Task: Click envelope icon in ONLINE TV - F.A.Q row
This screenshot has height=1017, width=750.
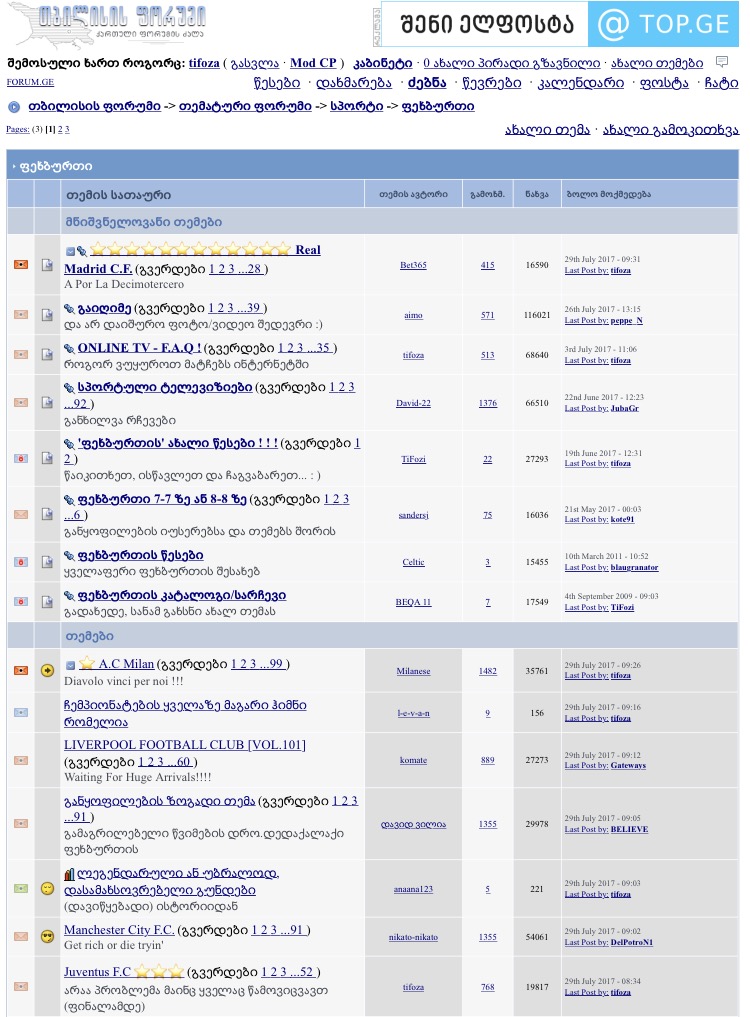Action: [21, 355]
